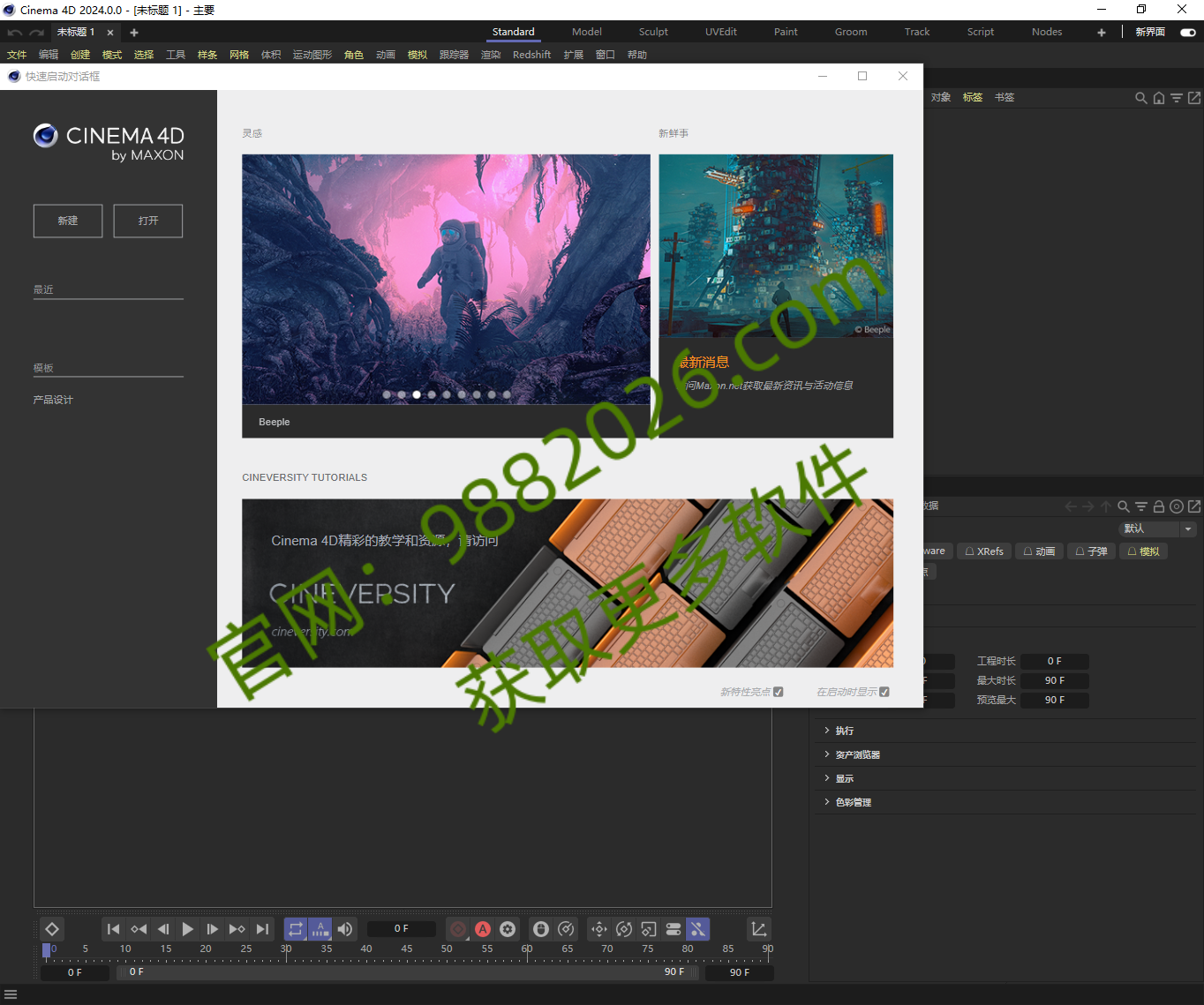Click the Record Keyframe diamond icon
The image size is (1204, 1005).
tap(52, 929)
